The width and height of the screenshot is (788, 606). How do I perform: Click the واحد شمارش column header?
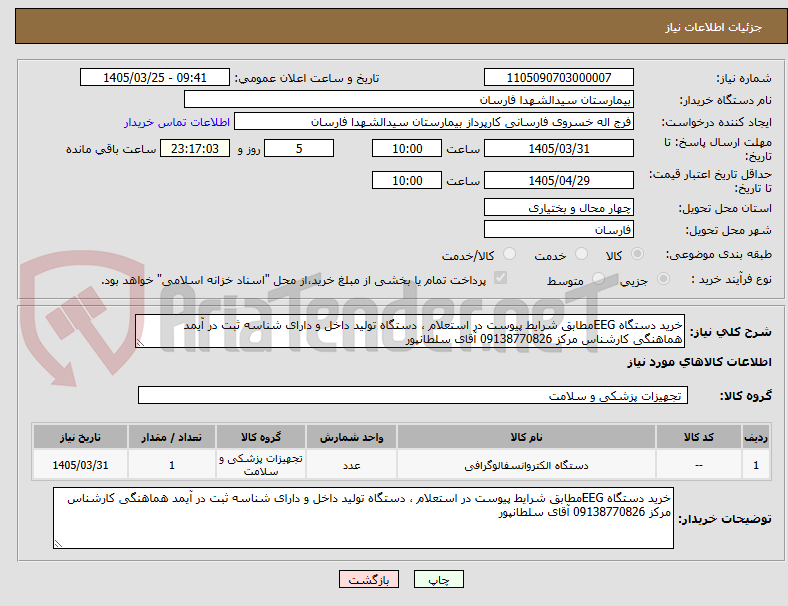click(x=351, y=437)
